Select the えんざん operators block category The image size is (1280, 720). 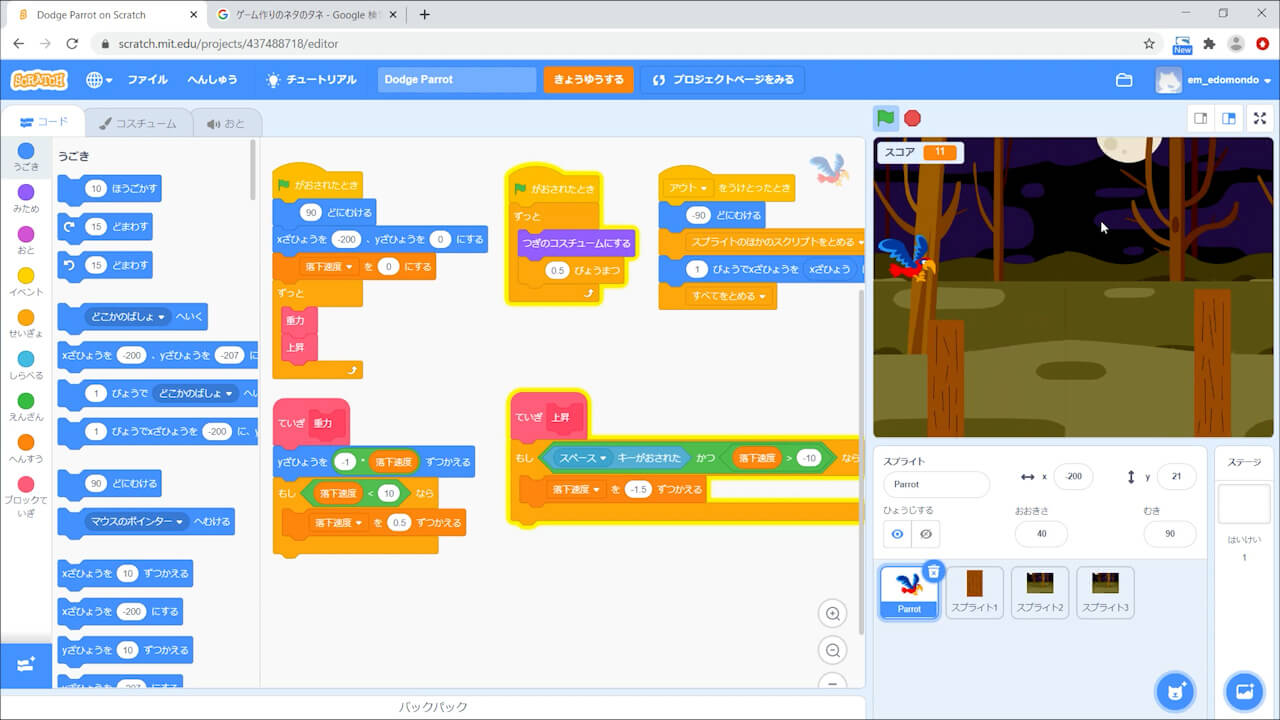[26, 407]
